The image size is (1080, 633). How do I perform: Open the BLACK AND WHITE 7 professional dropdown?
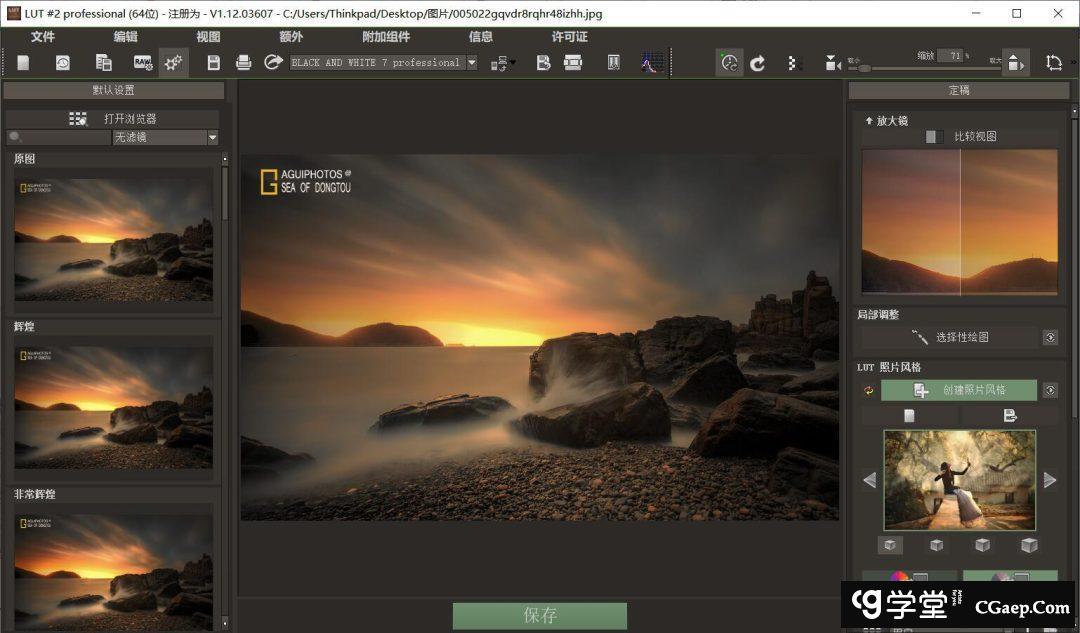(471, 63)
